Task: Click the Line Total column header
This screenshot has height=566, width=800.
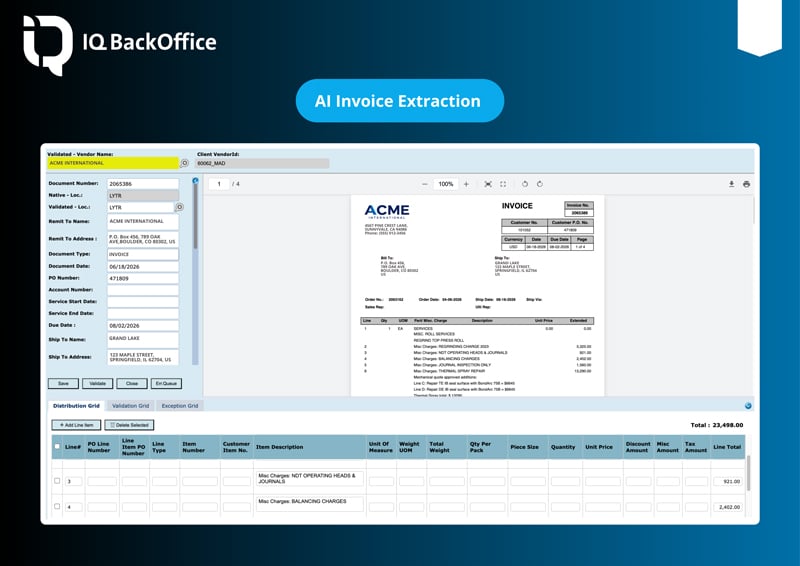Action: tap(727, 447)
